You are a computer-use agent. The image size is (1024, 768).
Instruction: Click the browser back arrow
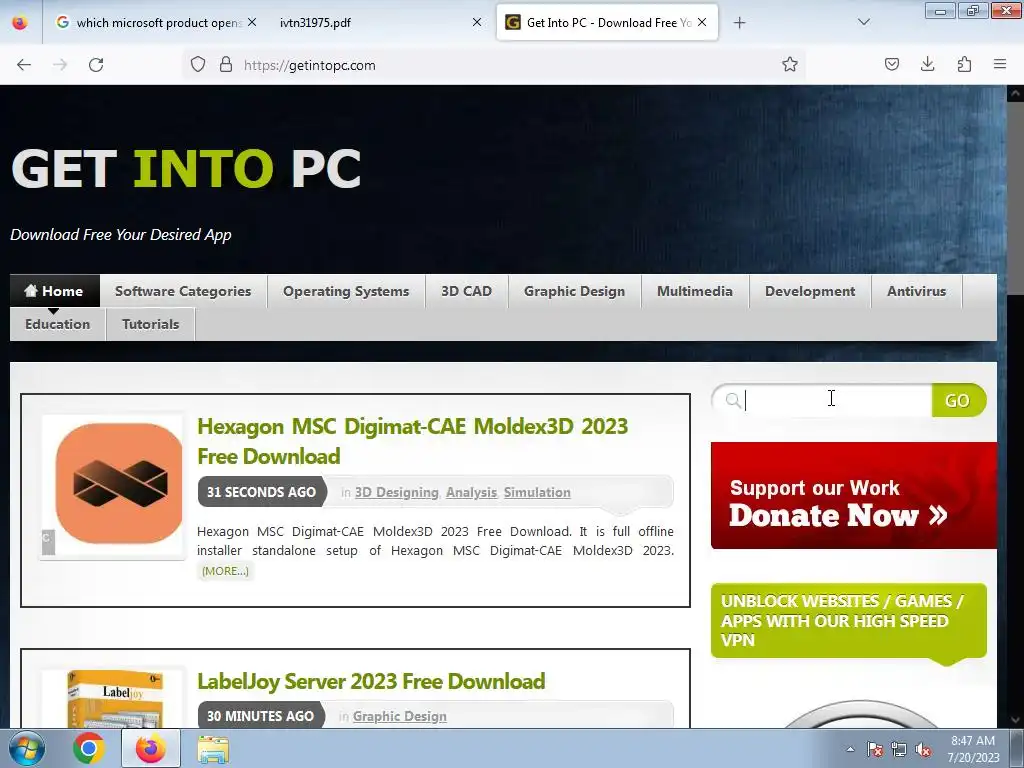[x=24, y=65]
